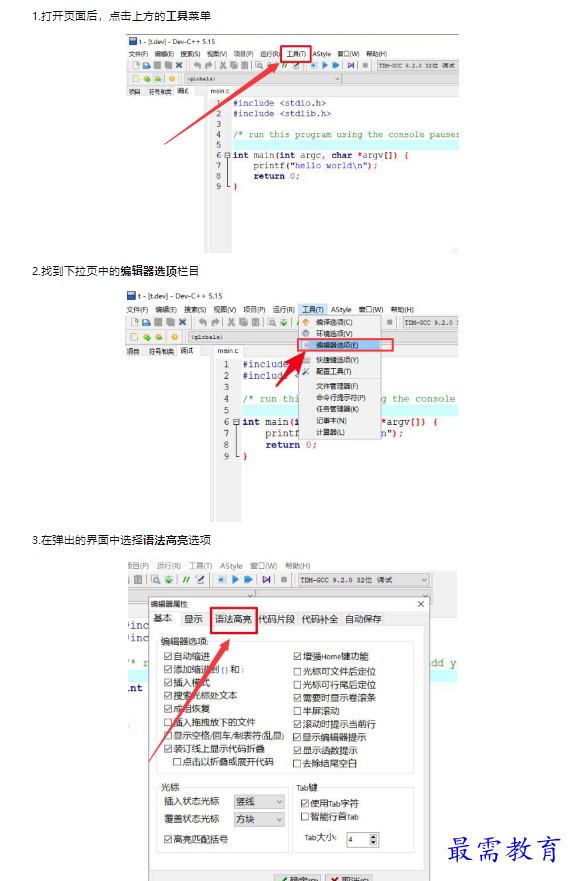Click the blue Run triangle in step 3 toolbar
Screen dimensions: 569x881
235,579
